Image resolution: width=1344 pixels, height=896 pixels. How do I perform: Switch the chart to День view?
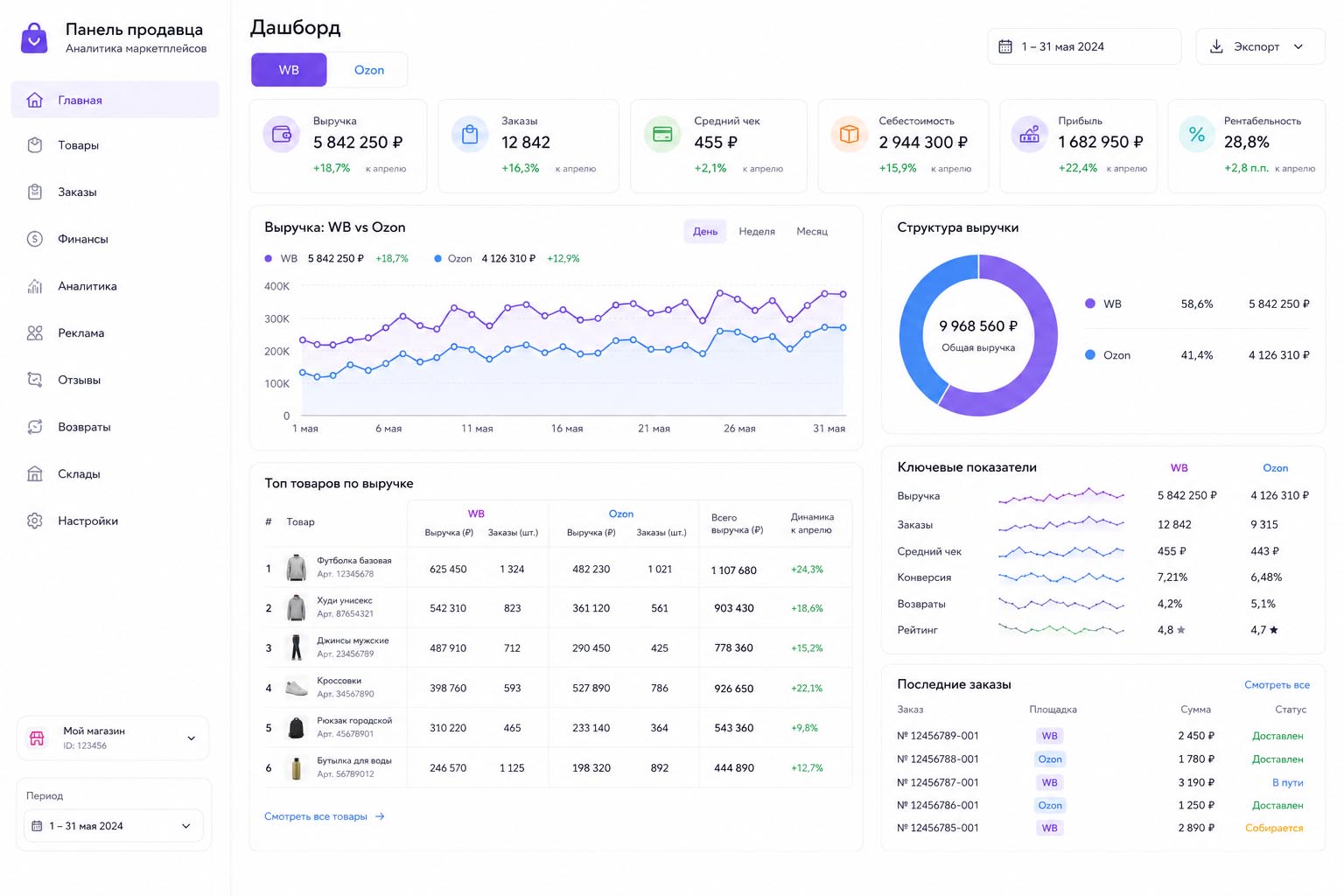coord(705,231)
